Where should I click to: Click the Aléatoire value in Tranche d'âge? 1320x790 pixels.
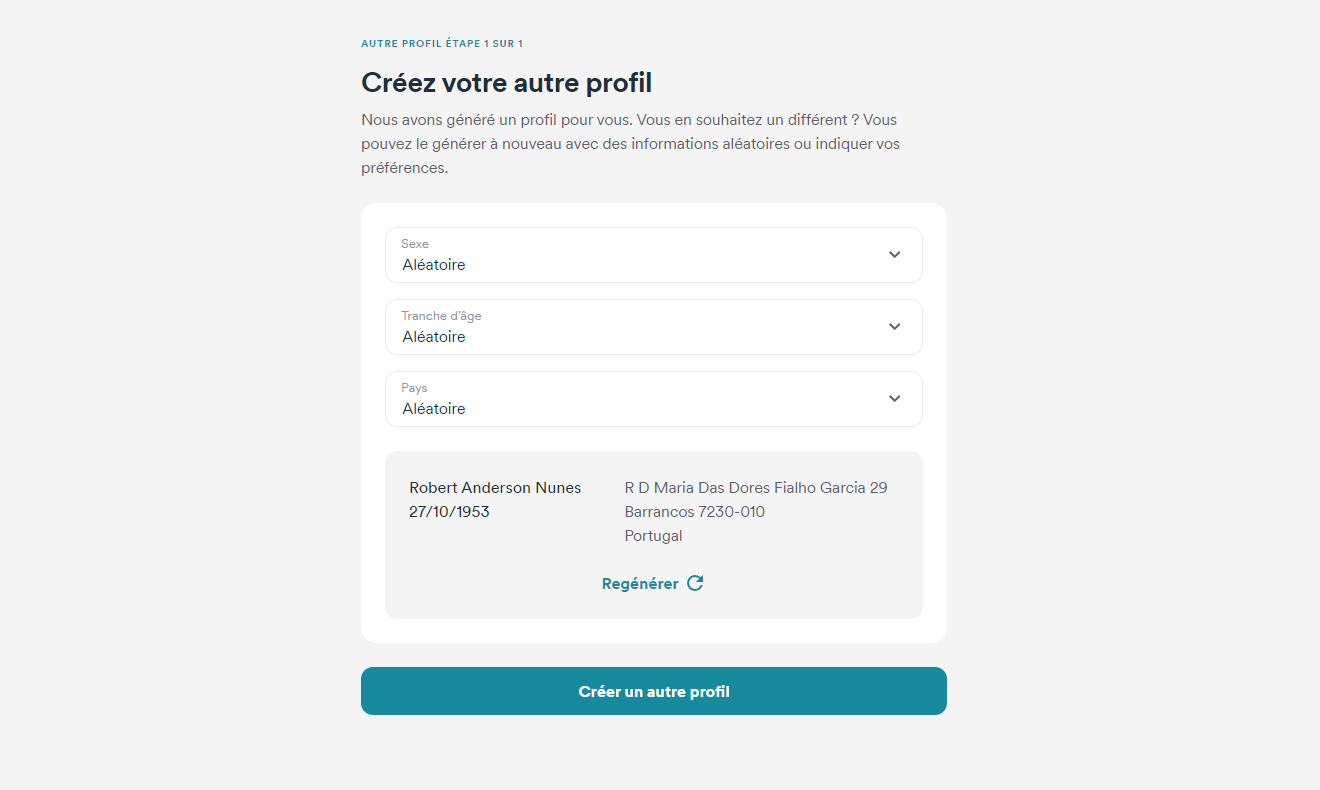[433, 336]
